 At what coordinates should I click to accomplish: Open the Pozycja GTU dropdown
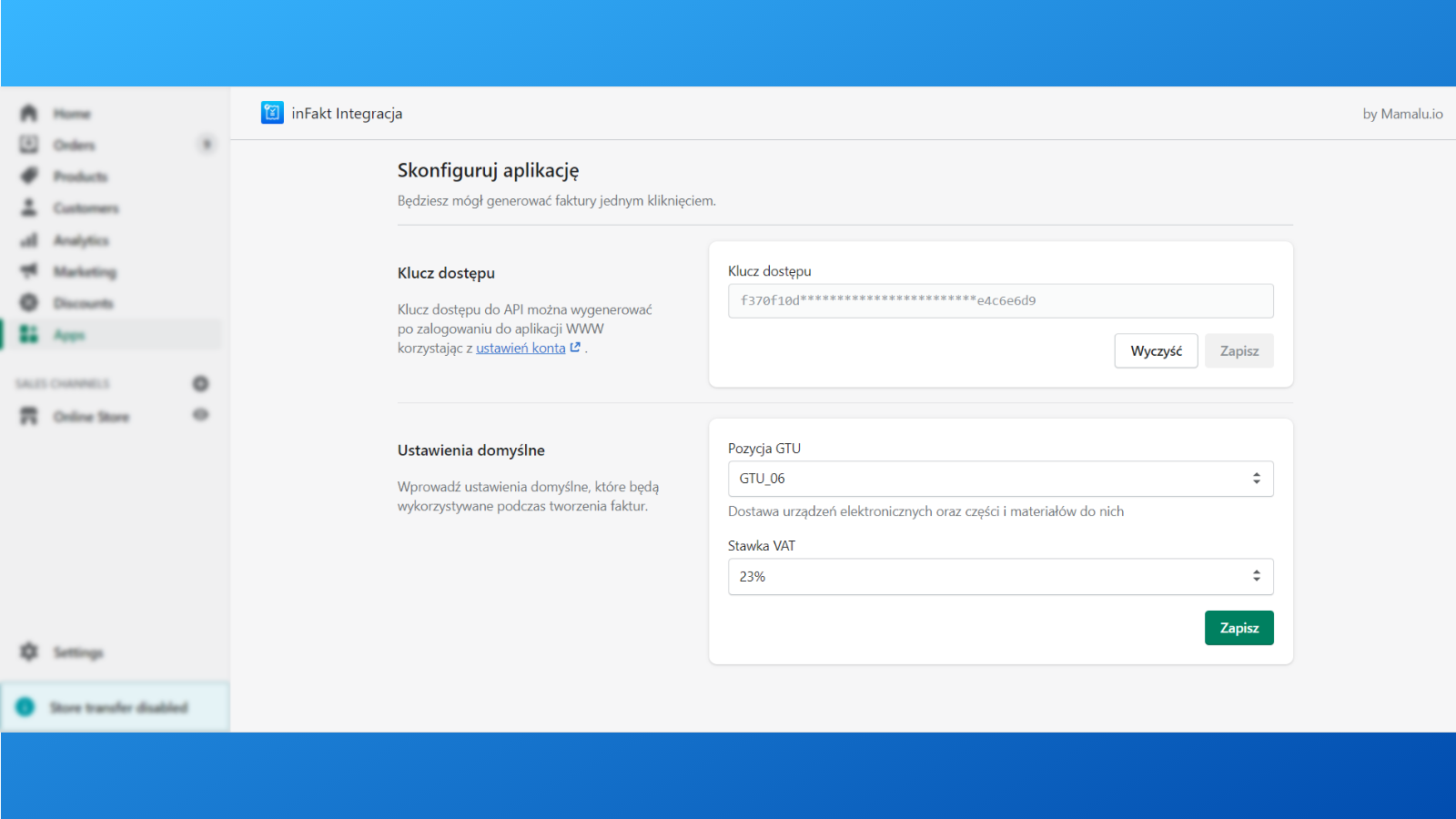[1000, 479]
